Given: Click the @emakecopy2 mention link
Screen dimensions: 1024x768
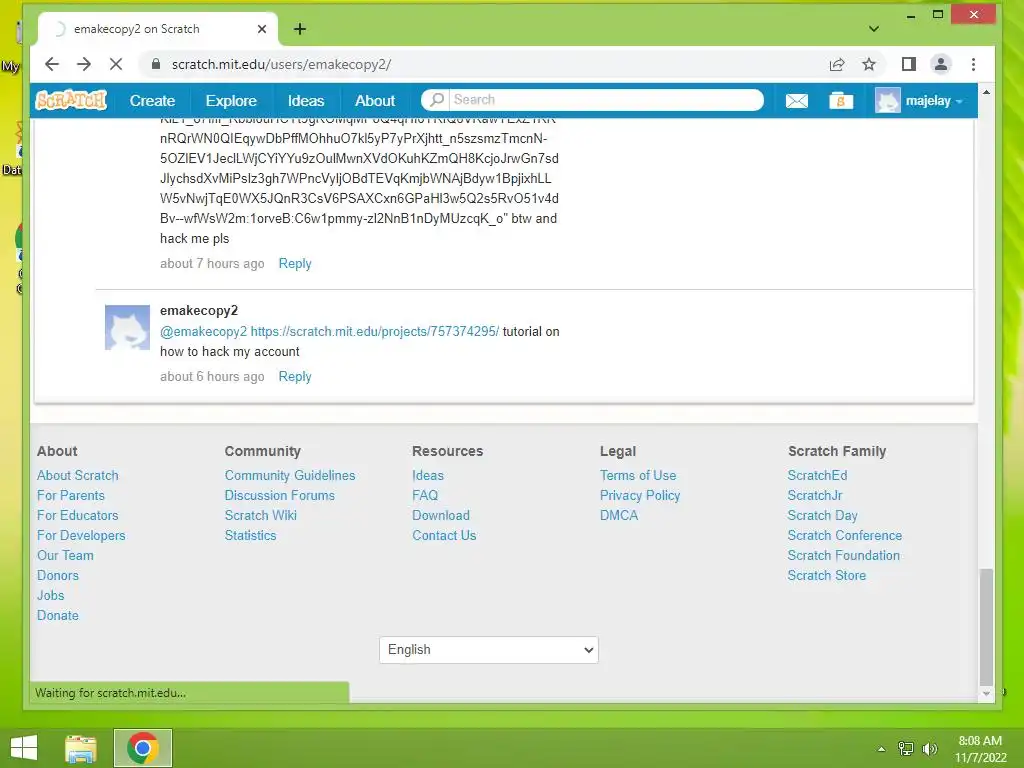Looking at the screenshot, I should coord(204,331).
